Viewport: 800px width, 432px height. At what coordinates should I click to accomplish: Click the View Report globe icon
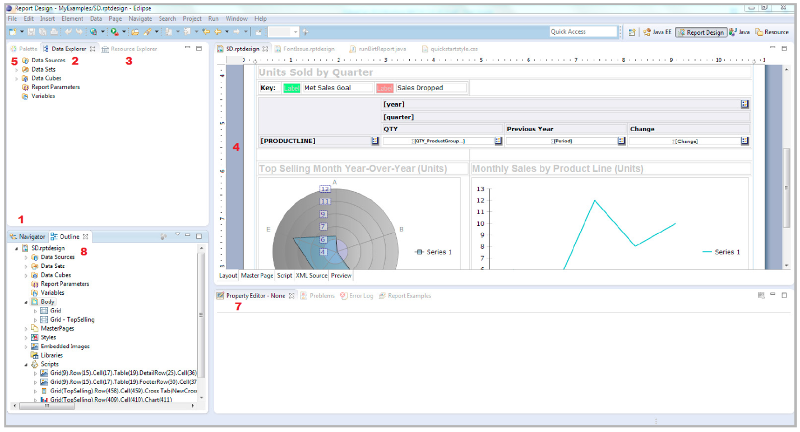[x=93, y=32]
